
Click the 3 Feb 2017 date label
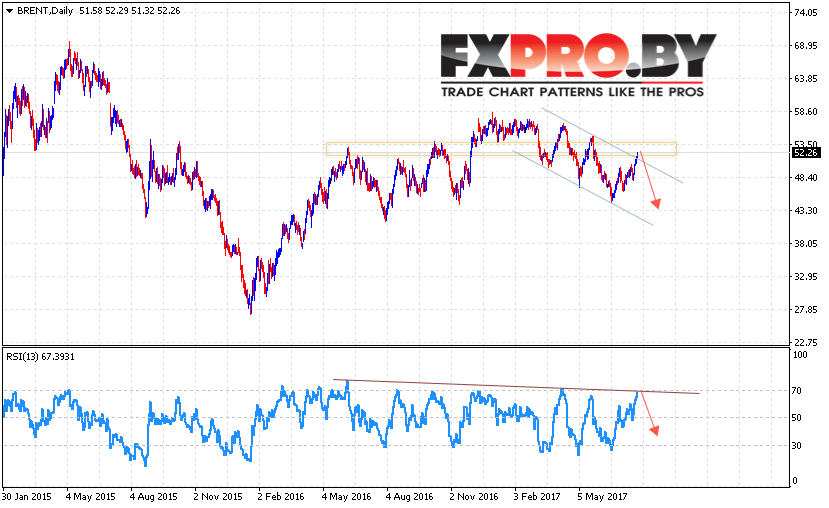point(537,497)
